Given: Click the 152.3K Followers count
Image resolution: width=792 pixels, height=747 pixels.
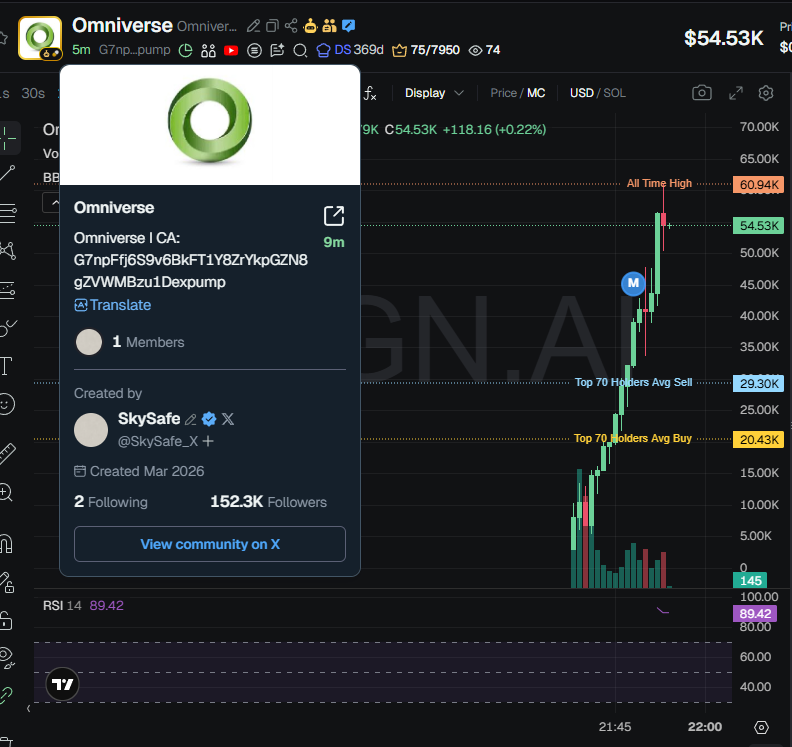Looking at the screenshot, I should [268, 502].
